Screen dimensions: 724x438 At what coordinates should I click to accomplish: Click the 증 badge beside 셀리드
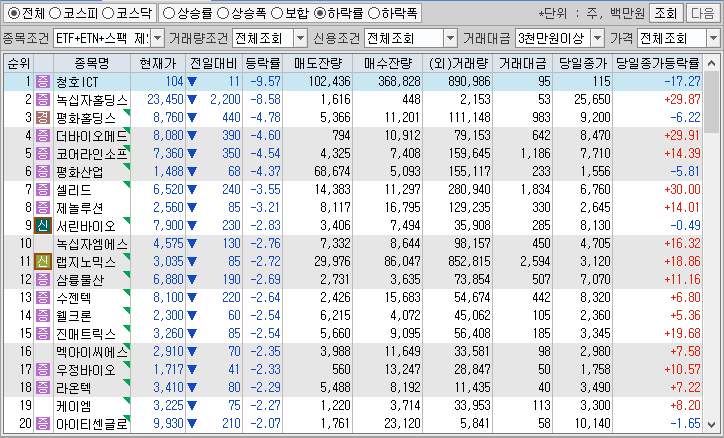point(43,190)
